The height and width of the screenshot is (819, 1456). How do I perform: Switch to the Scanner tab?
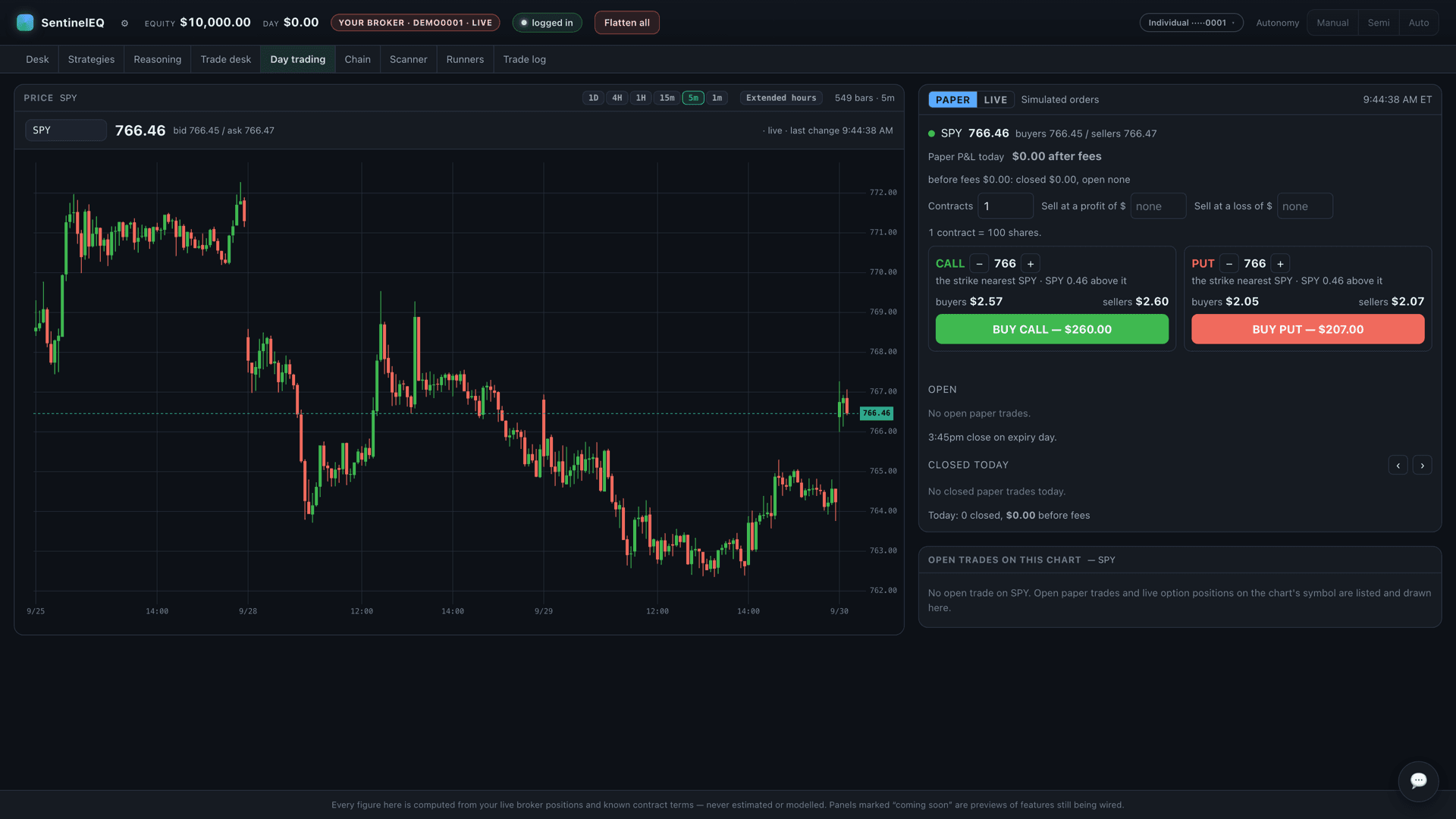point(408,59)
